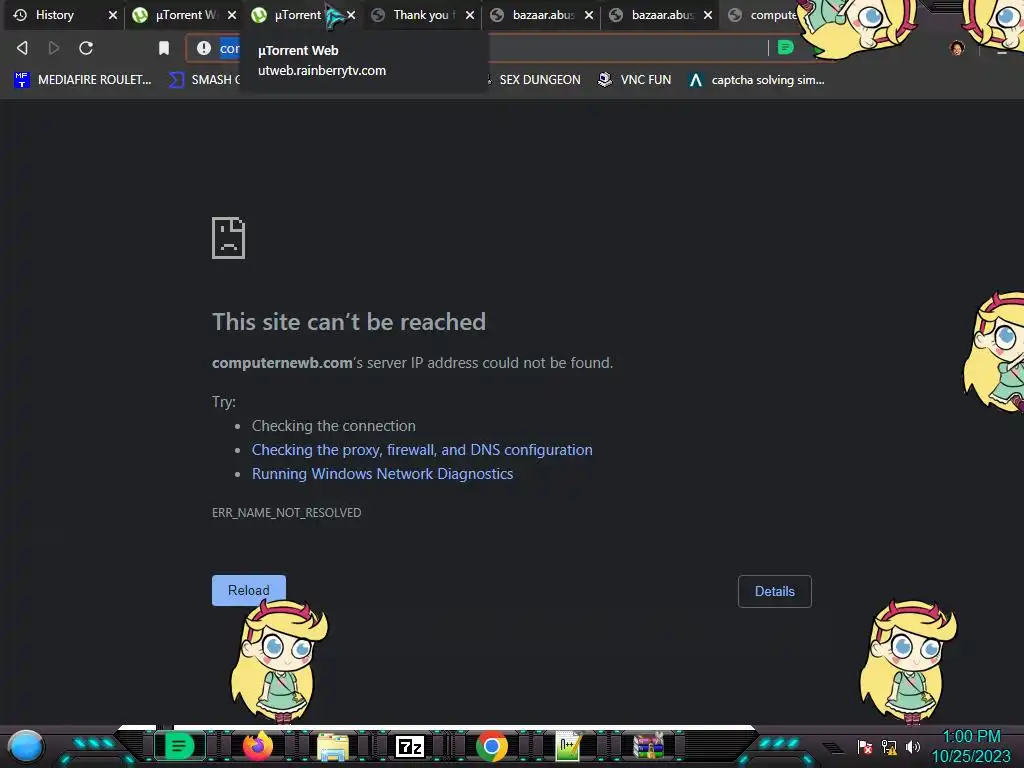1024x768 pixels.
Task: Go back with the browser back arrow
Action: pos(22,48)
